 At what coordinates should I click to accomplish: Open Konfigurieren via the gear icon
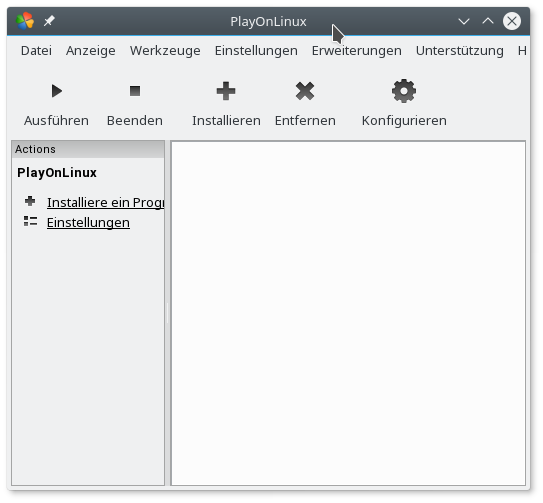(404, 91)
